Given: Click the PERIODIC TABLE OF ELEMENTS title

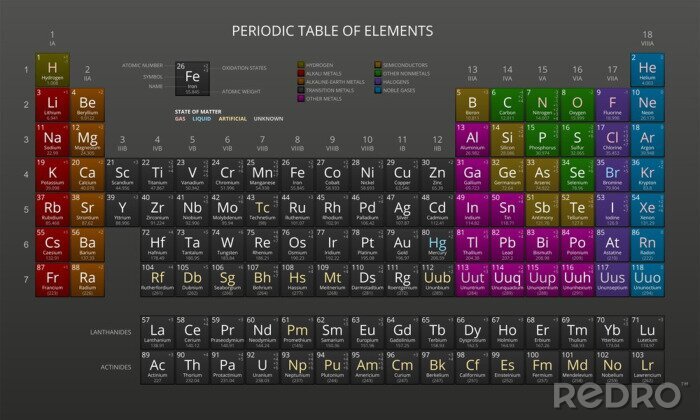Looking at the screenshot, I should [332, 31].
